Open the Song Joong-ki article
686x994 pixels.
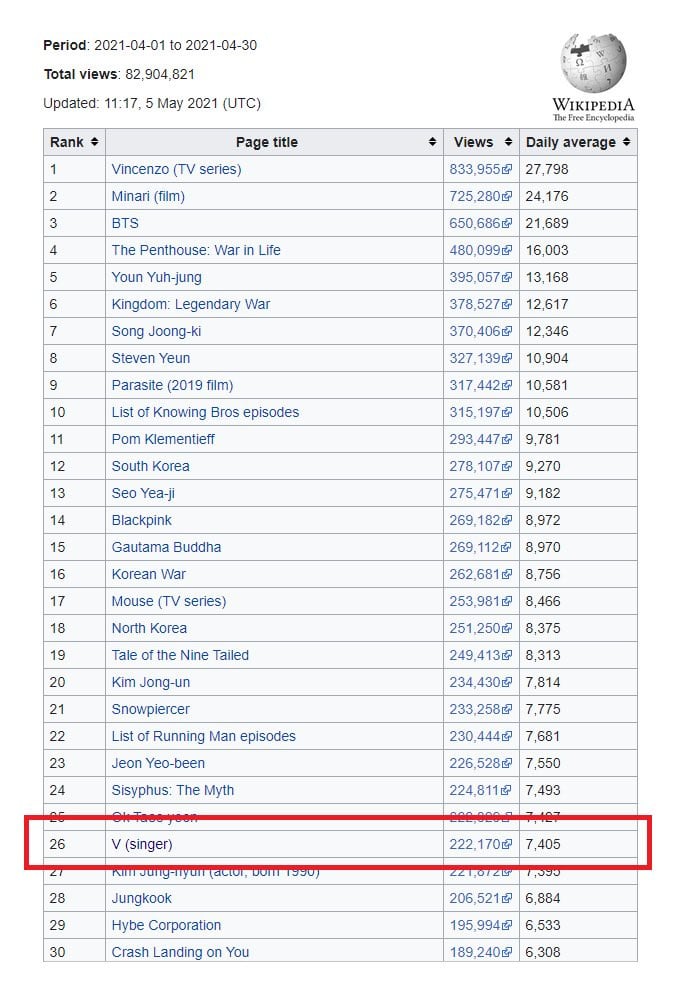pos(156,332)
